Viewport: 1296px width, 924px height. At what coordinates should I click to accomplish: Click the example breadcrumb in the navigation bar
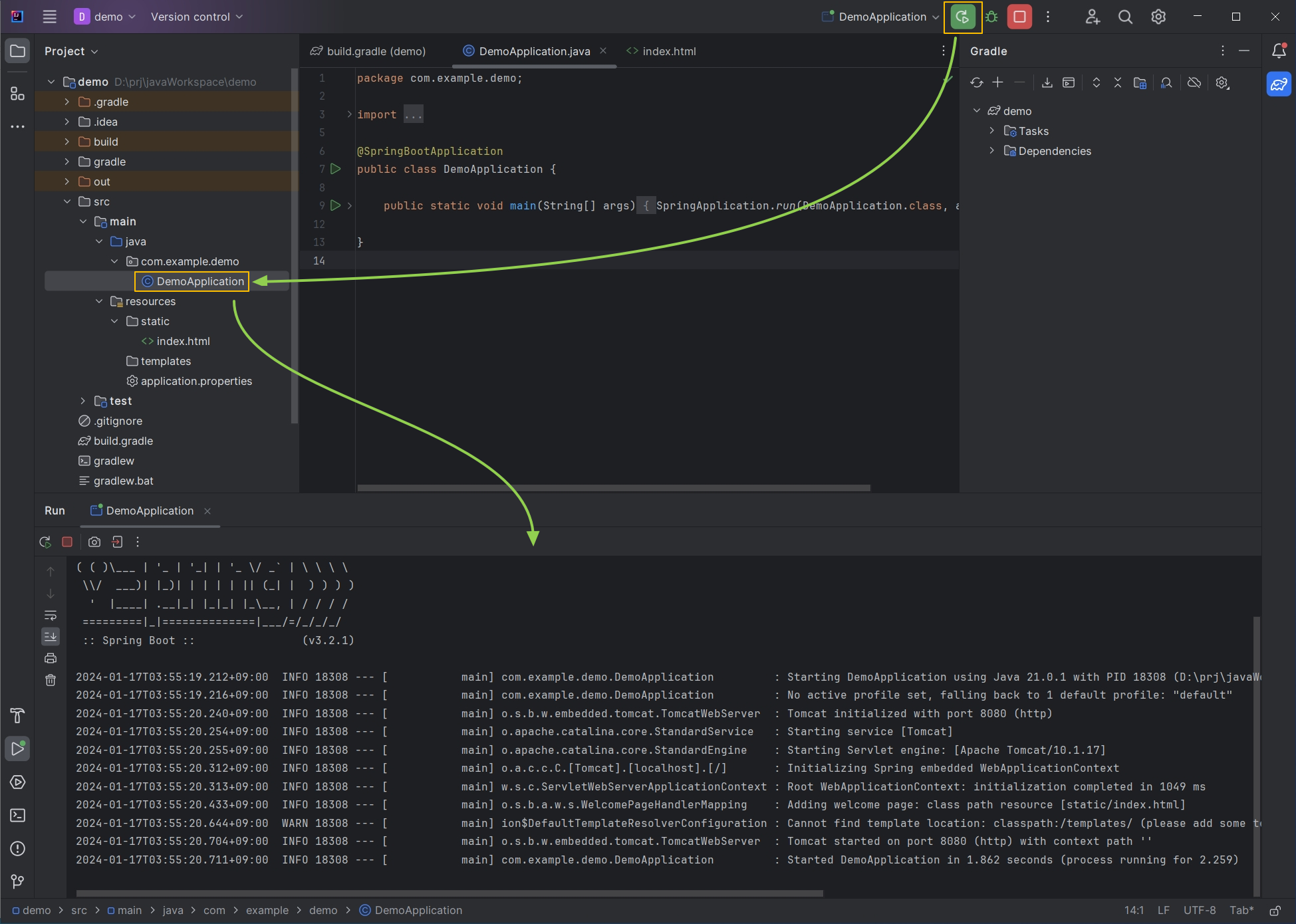point(267,910)
